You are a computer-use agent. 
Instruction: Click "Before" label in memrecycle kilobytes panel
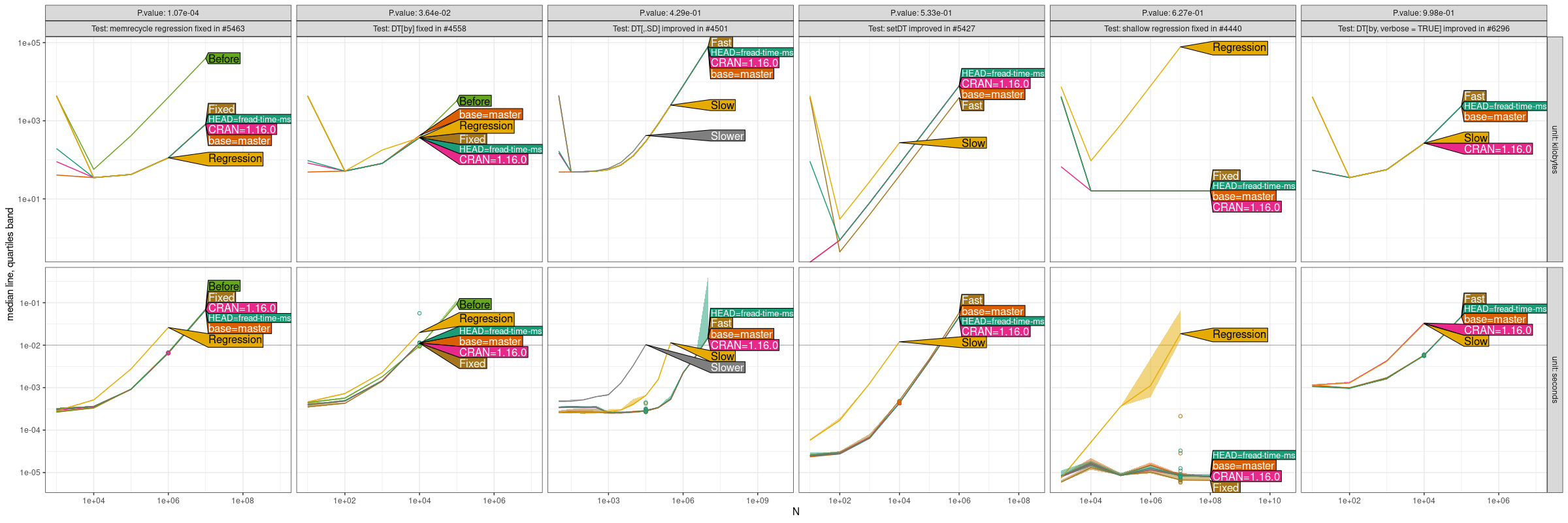coord(223,59)
